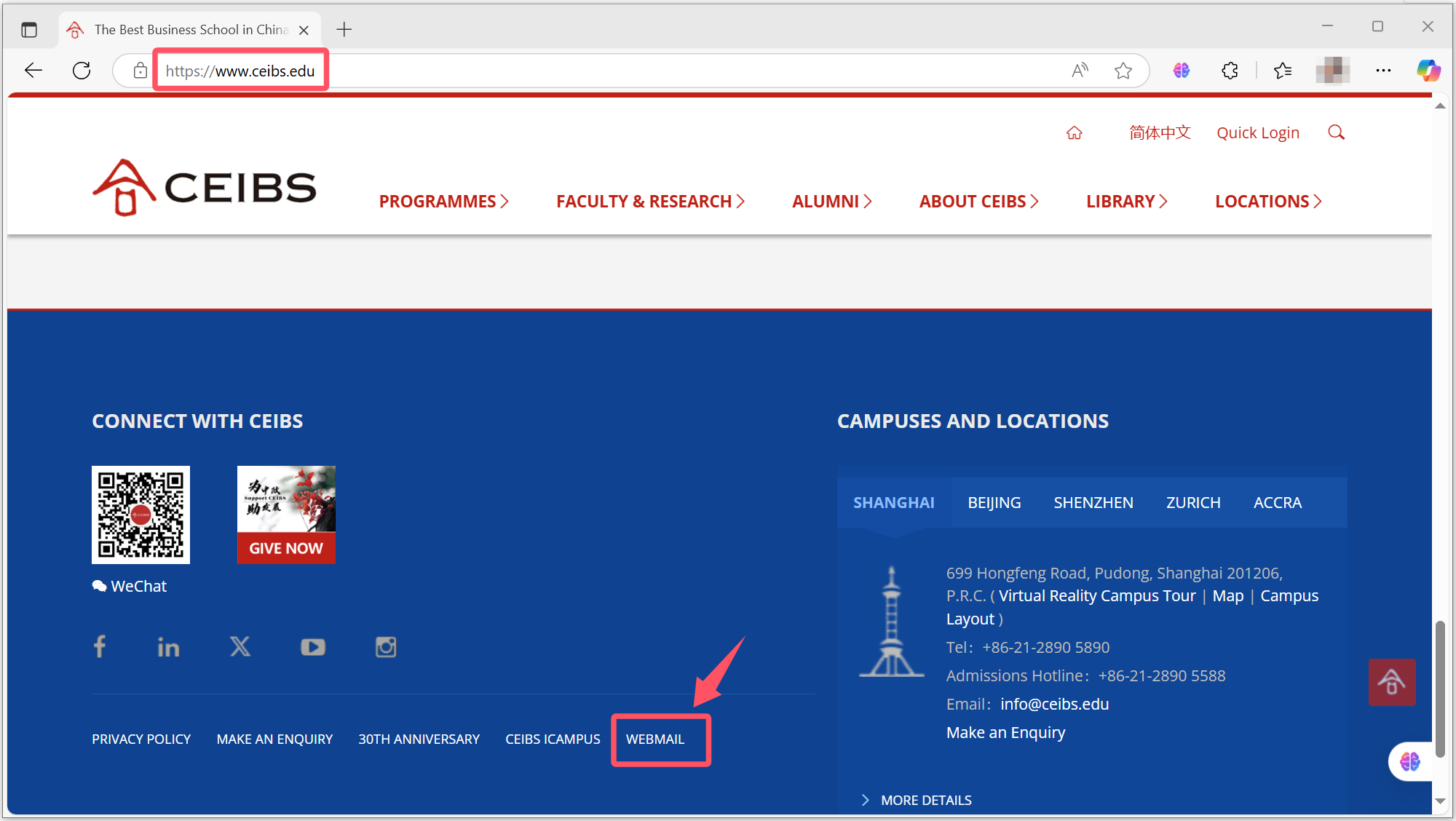Expand the ABOUT CEIBS menu
1456x821 pixels.
point(979,202)
